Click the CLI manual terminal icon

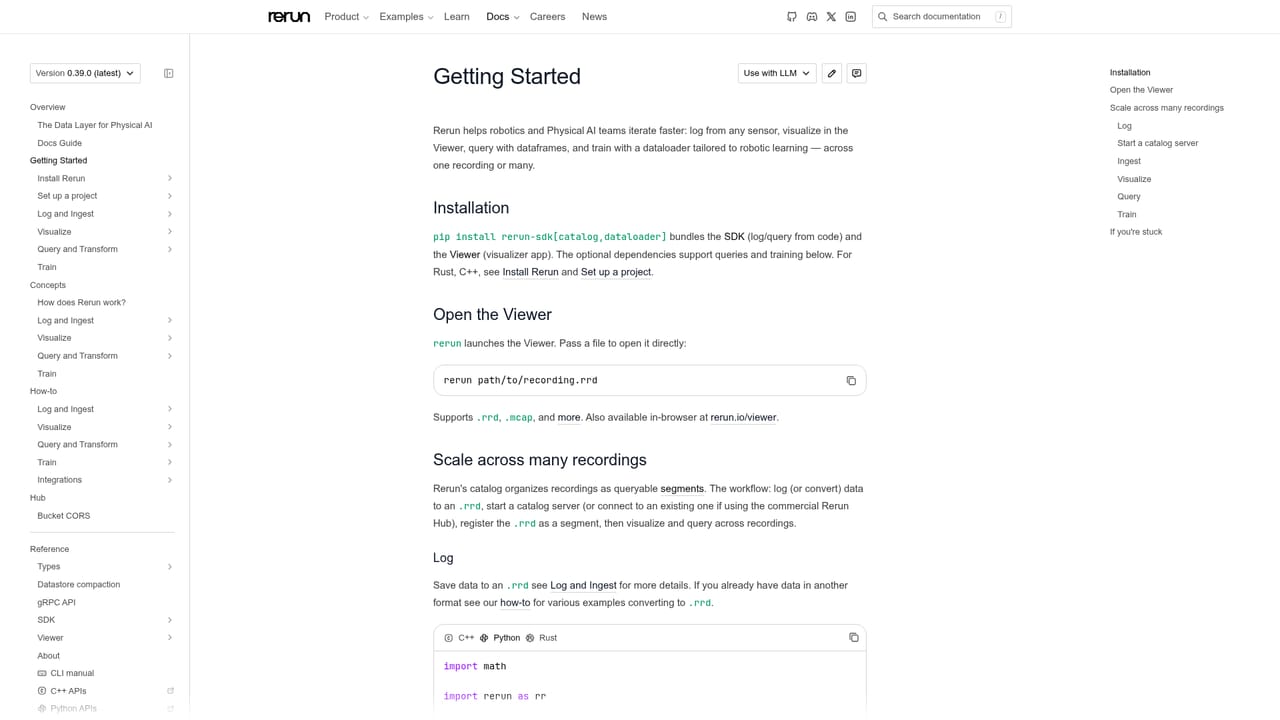coord(42,674)
